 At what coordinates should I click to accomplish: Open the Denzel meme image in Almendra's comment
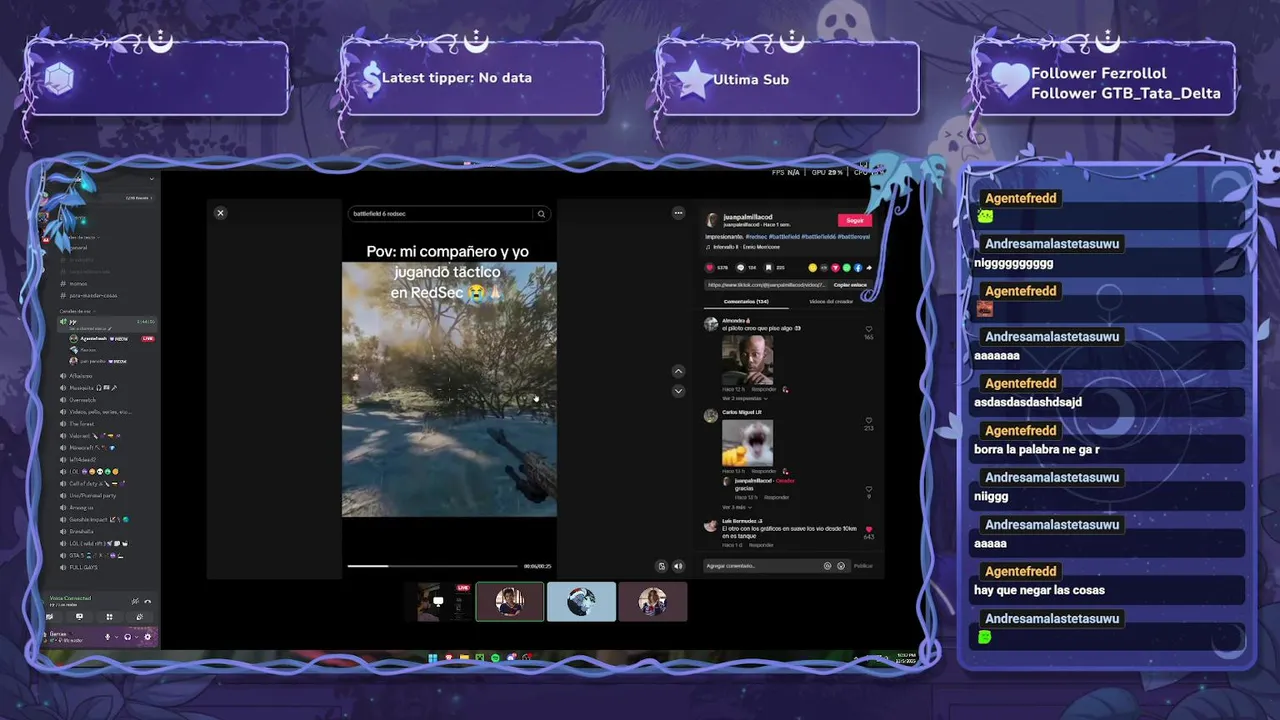747,360
